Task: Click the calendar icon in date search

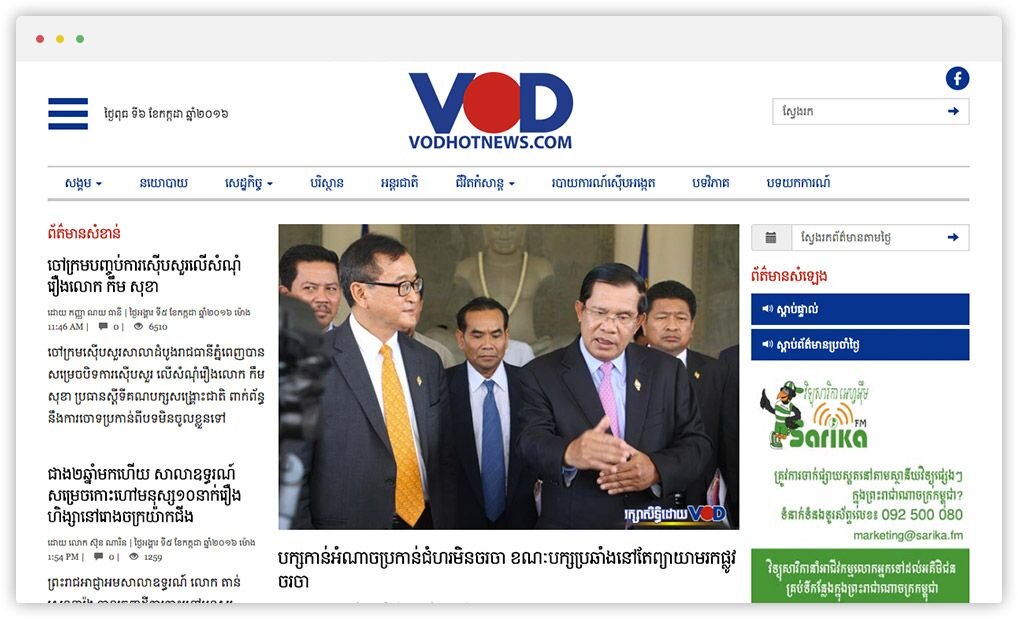Action: tap(771, 238)
